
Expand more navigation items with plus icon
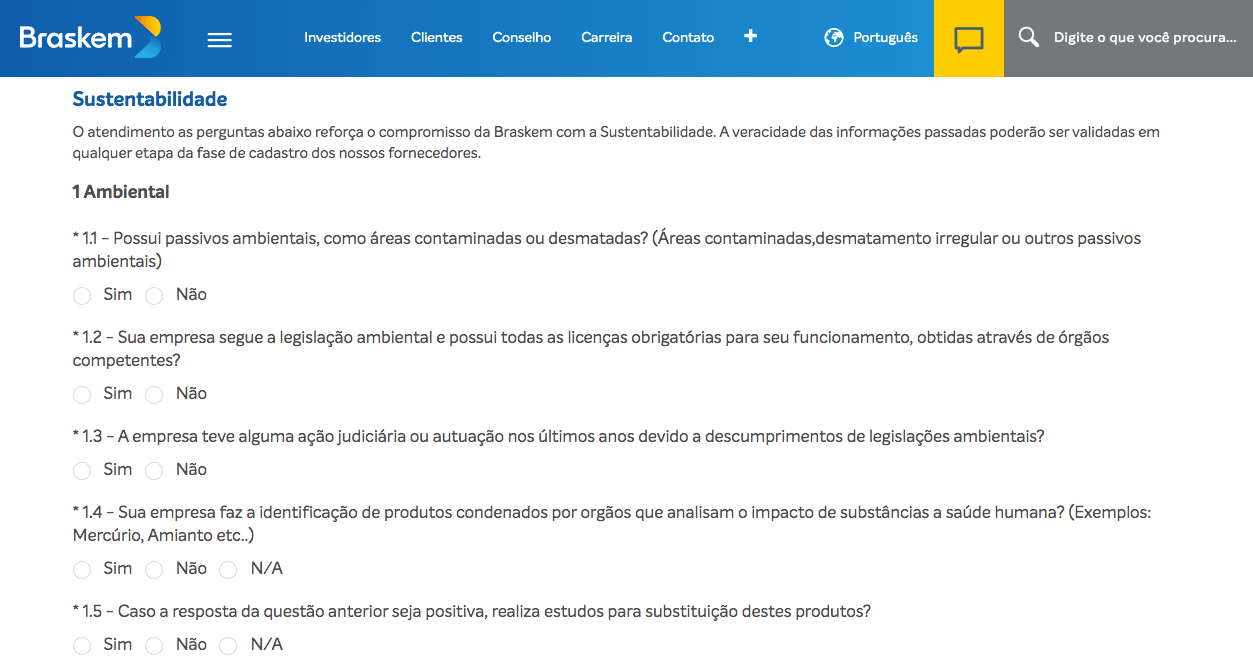751,37
